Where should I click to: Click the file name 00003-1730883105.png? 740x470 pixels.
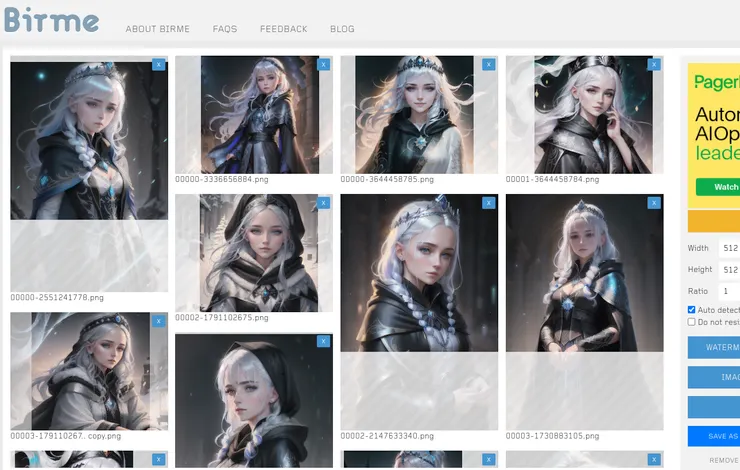point(552,436)
